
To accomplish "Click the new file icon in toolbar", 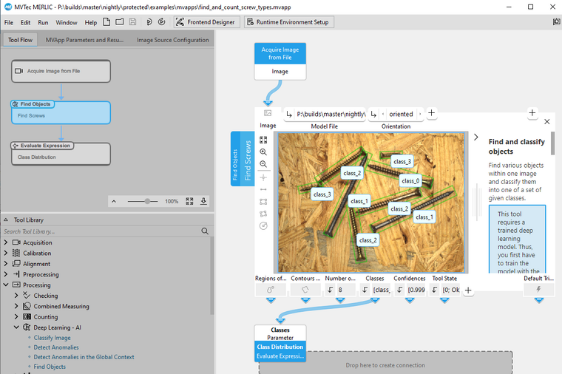I will tap(106, 22).
